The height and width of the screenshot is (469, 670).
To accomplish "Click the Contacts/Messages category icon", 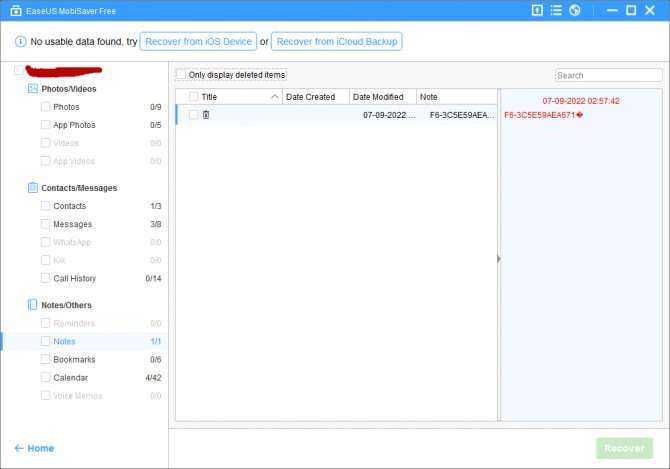I will click(x=32, y=188).
